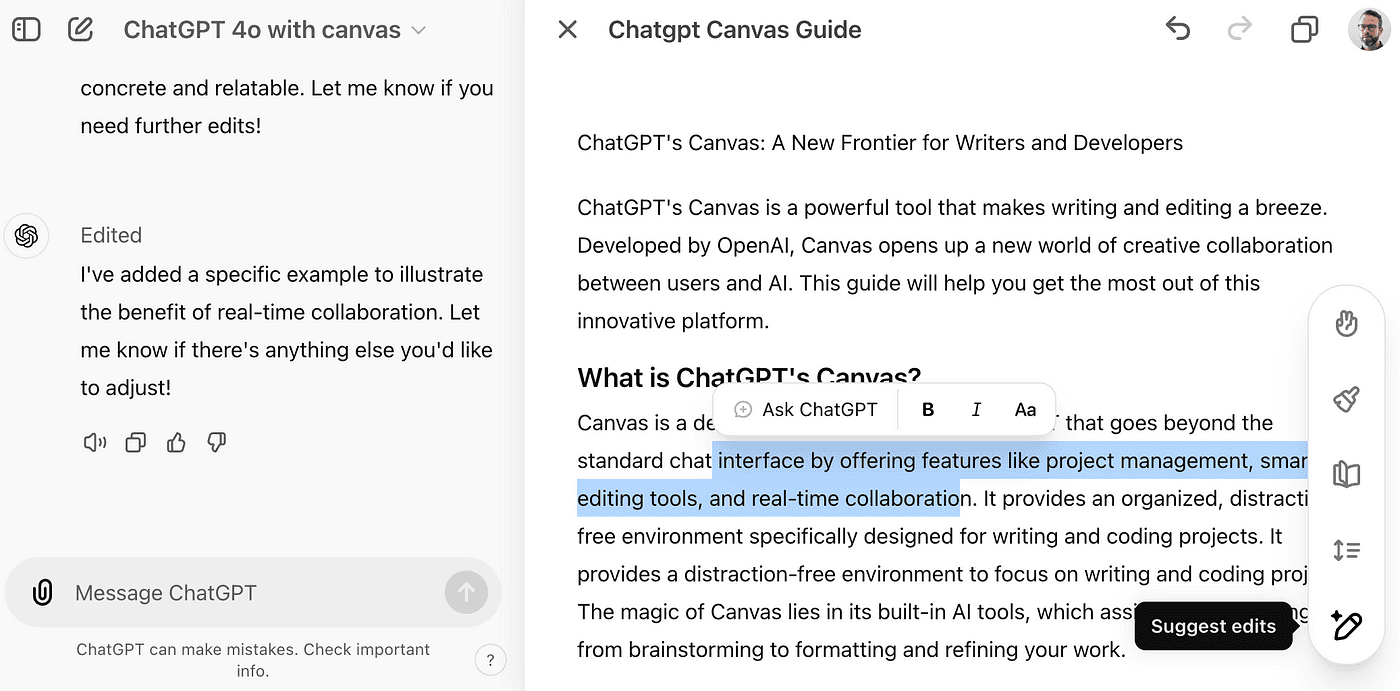Open the Aa text style options
1400x691 pixels.
[x=1025, y=409]
